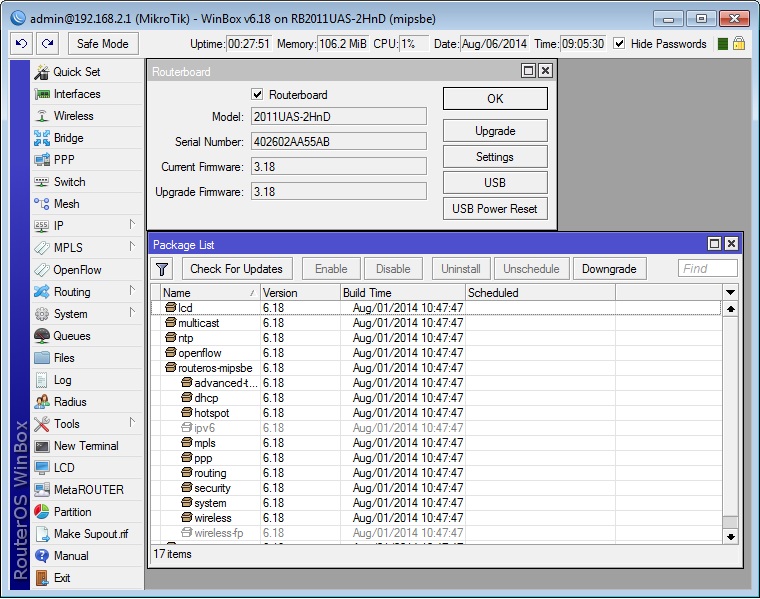Open the OpenFlow section icon
Screen dimensions: 760x599
pos(42,270)
